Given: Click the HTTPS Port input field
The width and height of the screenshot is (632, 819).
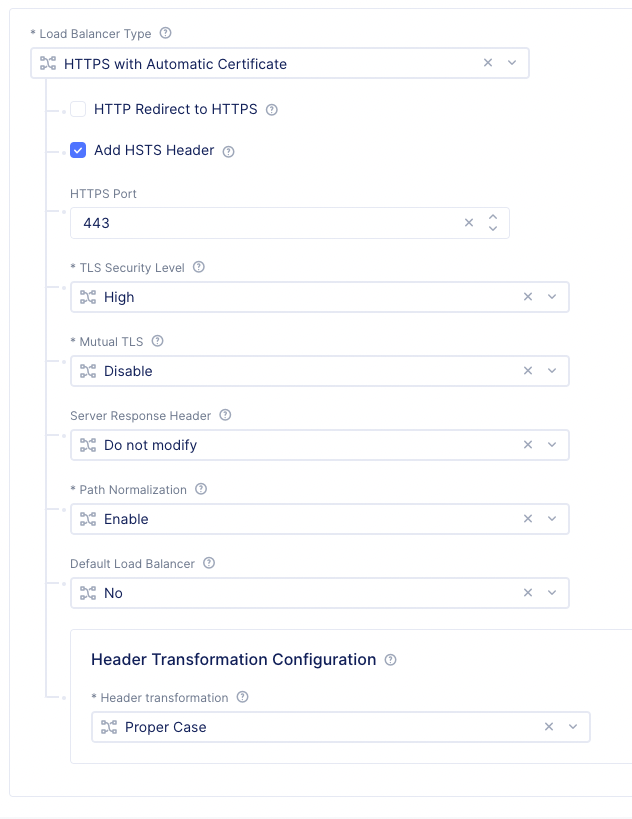Looking at the screenshot, I should coord(260,223).
